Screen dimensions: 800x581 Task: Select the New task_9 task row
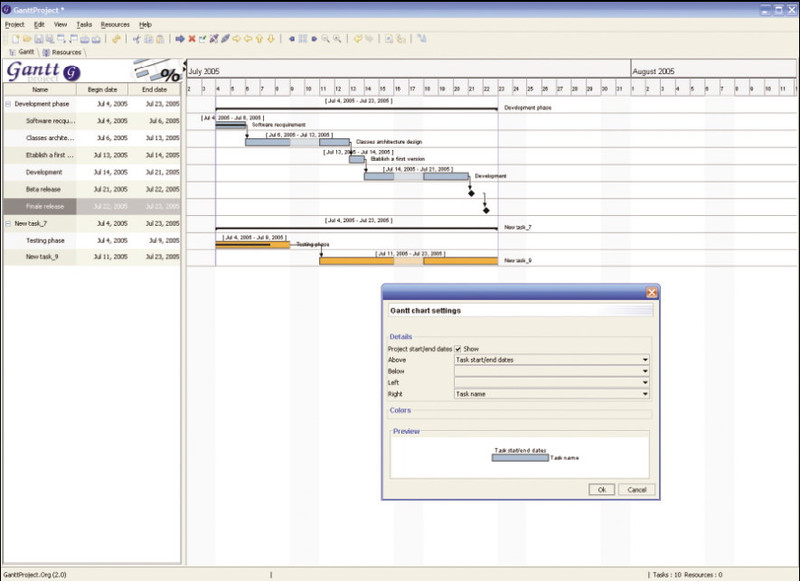coord(92,257)
